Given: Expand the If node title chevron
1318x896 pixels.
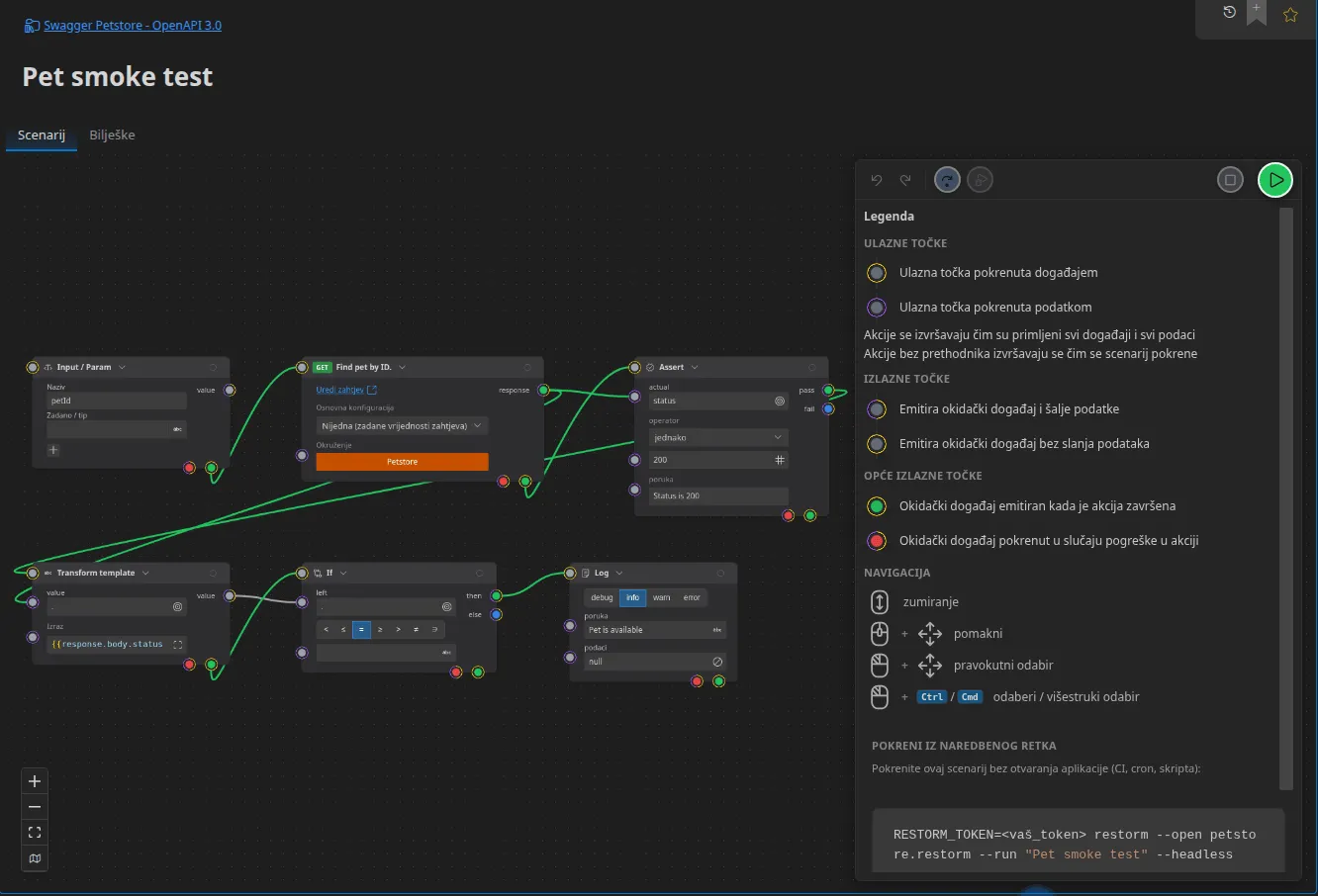Looking at the screenshot, I should click(343, 573).
